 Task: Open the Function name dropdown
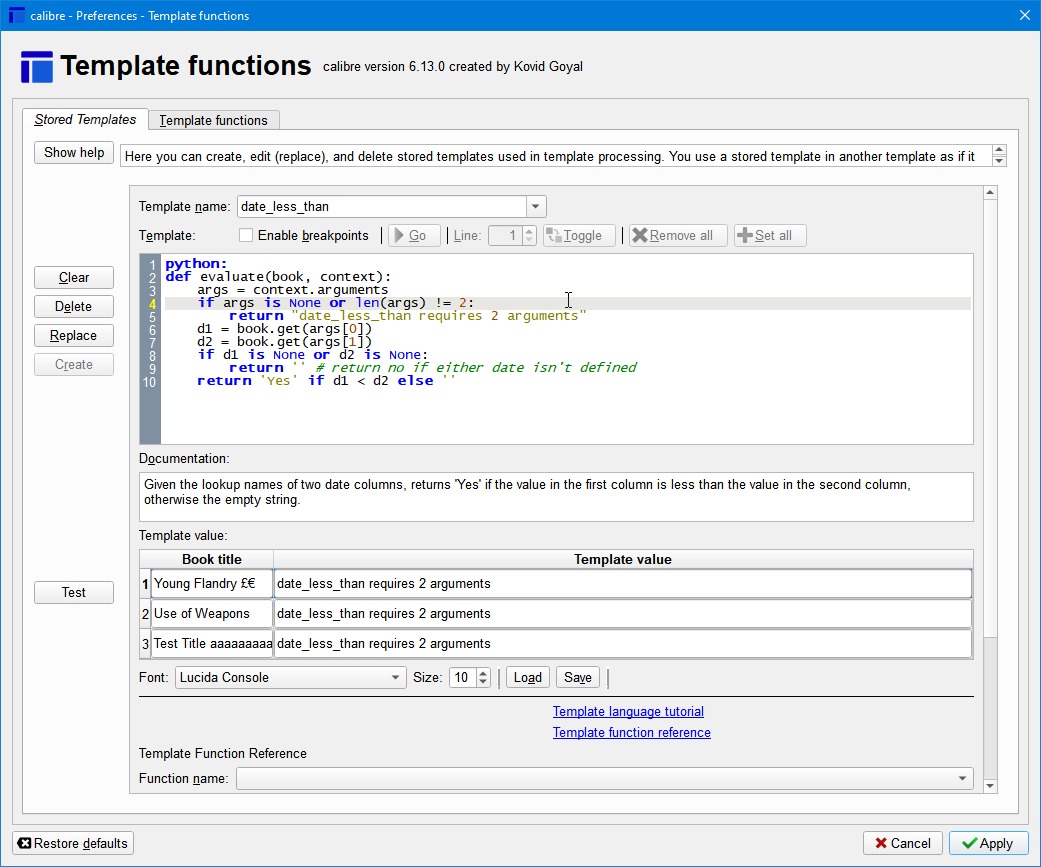(x=962, y=779)
